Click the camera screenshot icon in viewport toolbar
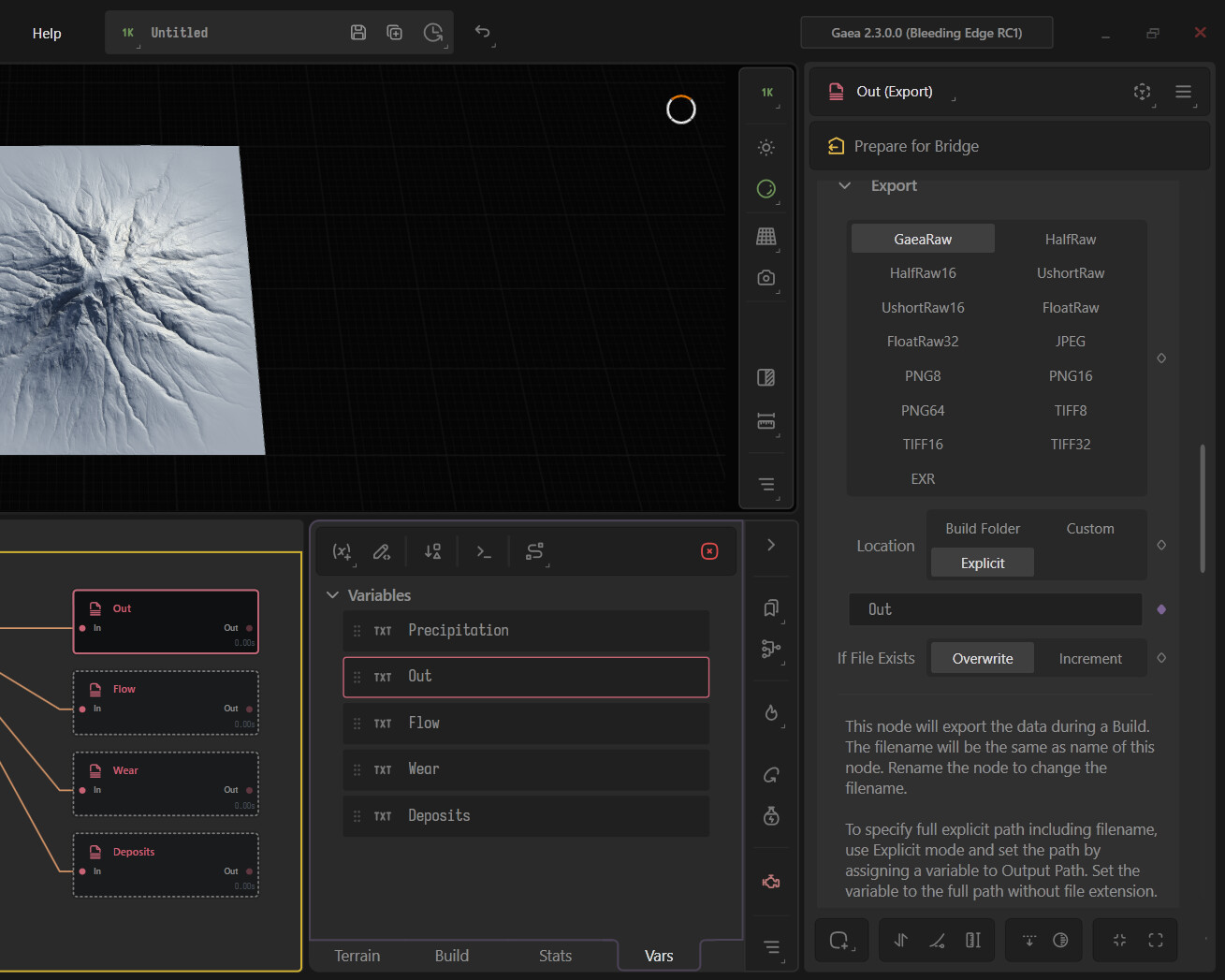Screen dimensions: 1225x980 [766, 278]
